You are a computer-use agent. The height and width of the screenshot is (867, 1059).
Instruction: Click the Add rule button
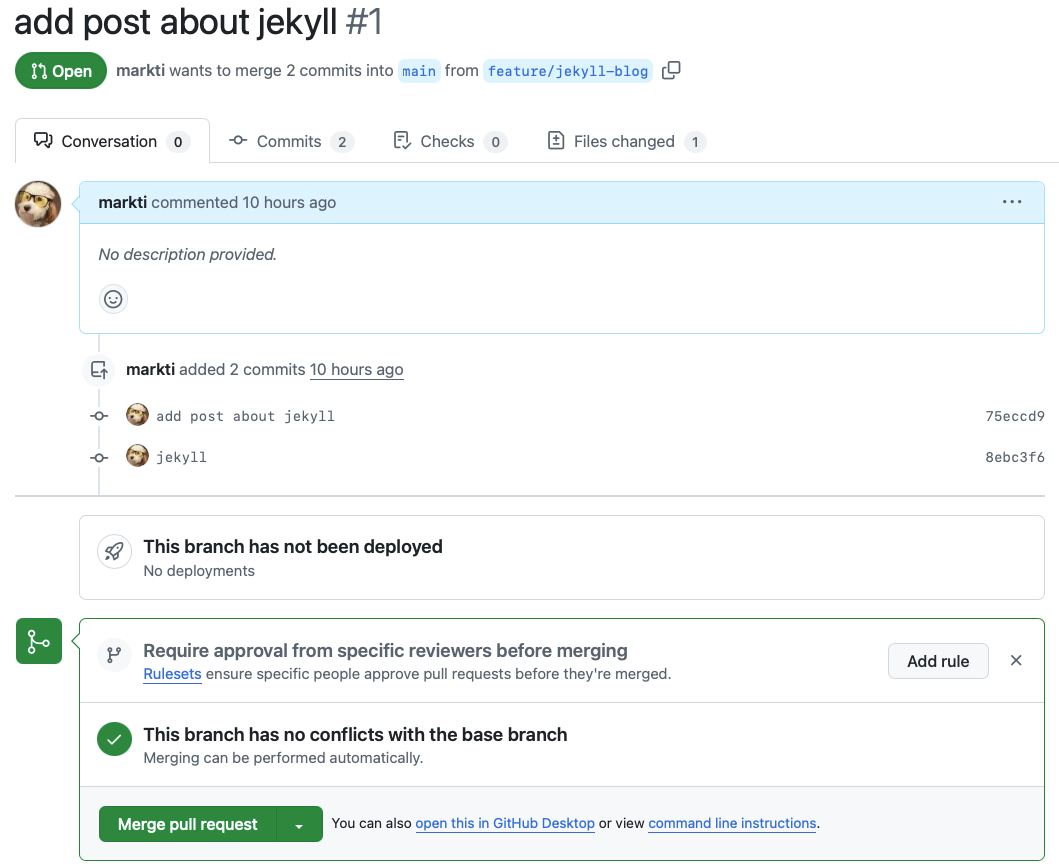click(938, 661)
